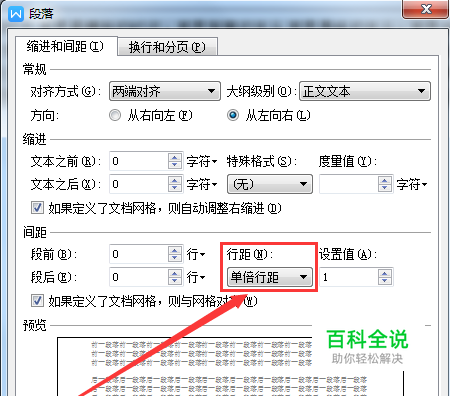
Task: Open the 段前 unit 行 dropdown
Action: [196, 255]
